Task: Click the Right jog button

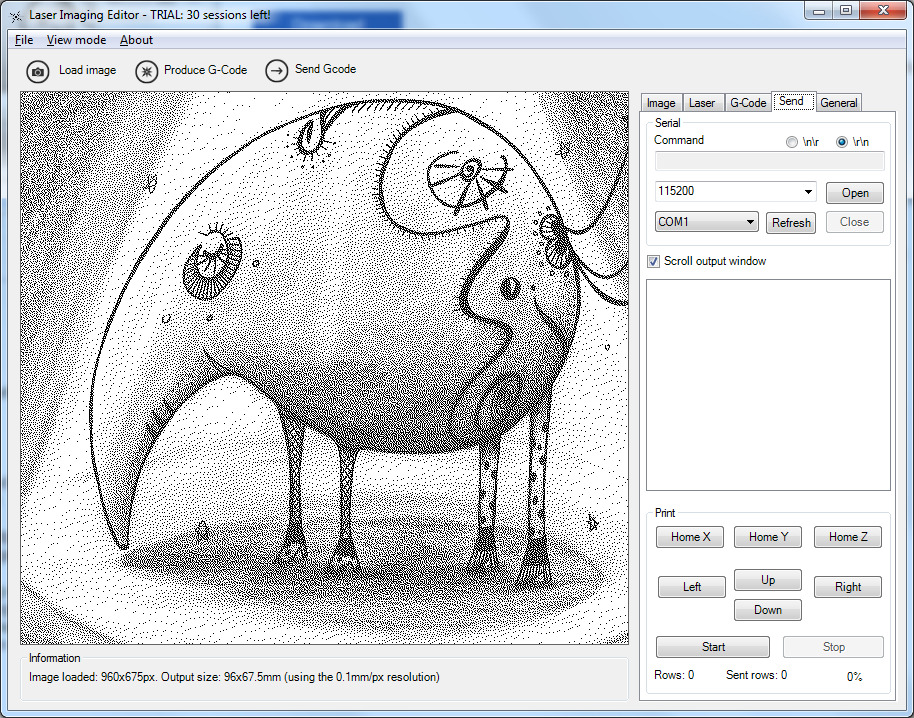Action: [x=848, y=587]
